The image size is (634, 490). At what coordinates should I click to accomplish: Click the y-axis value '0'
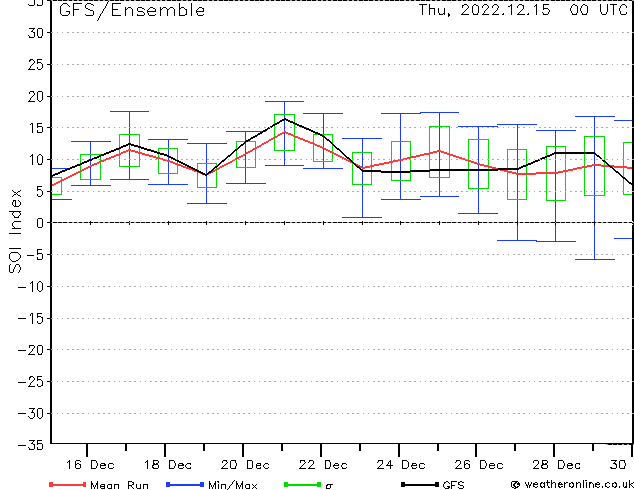(x=40, y=223)
